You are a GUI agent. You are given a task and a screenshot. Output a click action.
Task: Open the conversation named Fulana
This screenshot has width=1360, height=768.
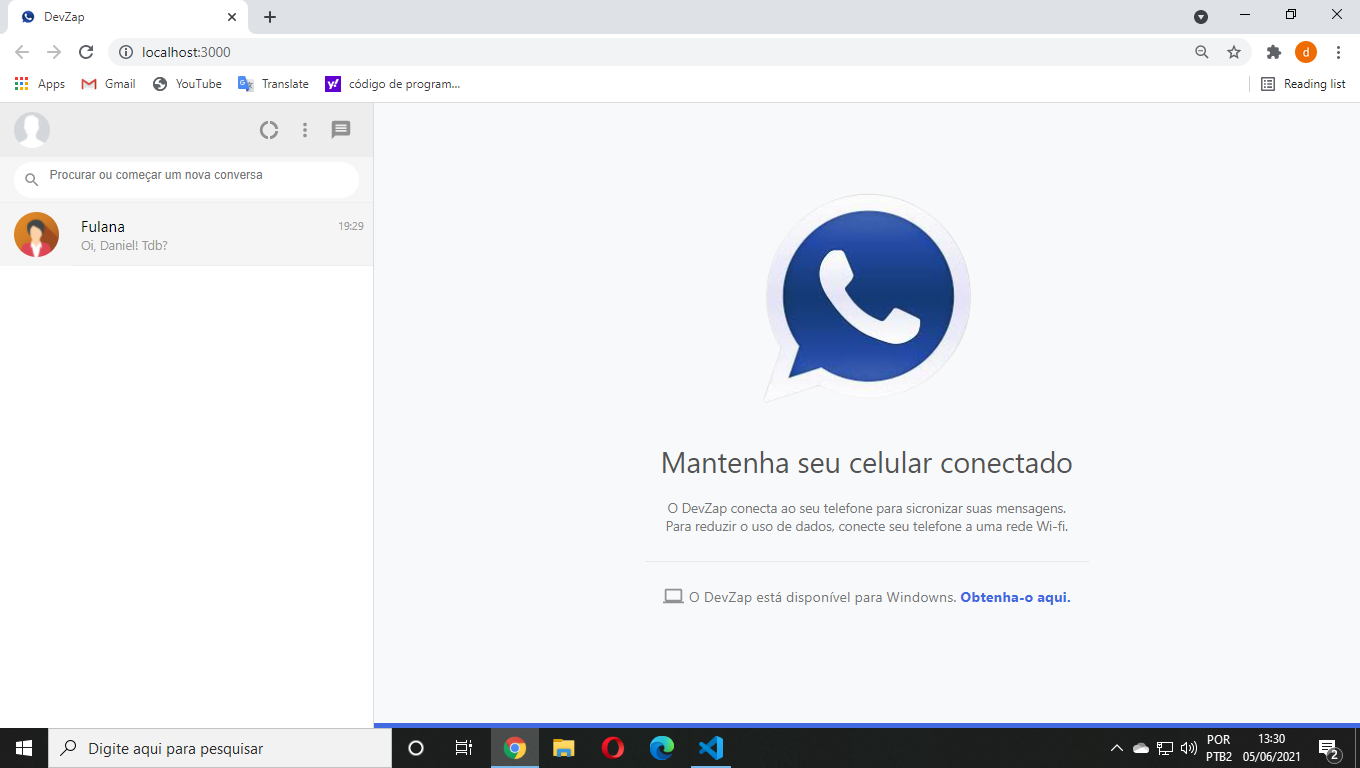pos(186,235)
